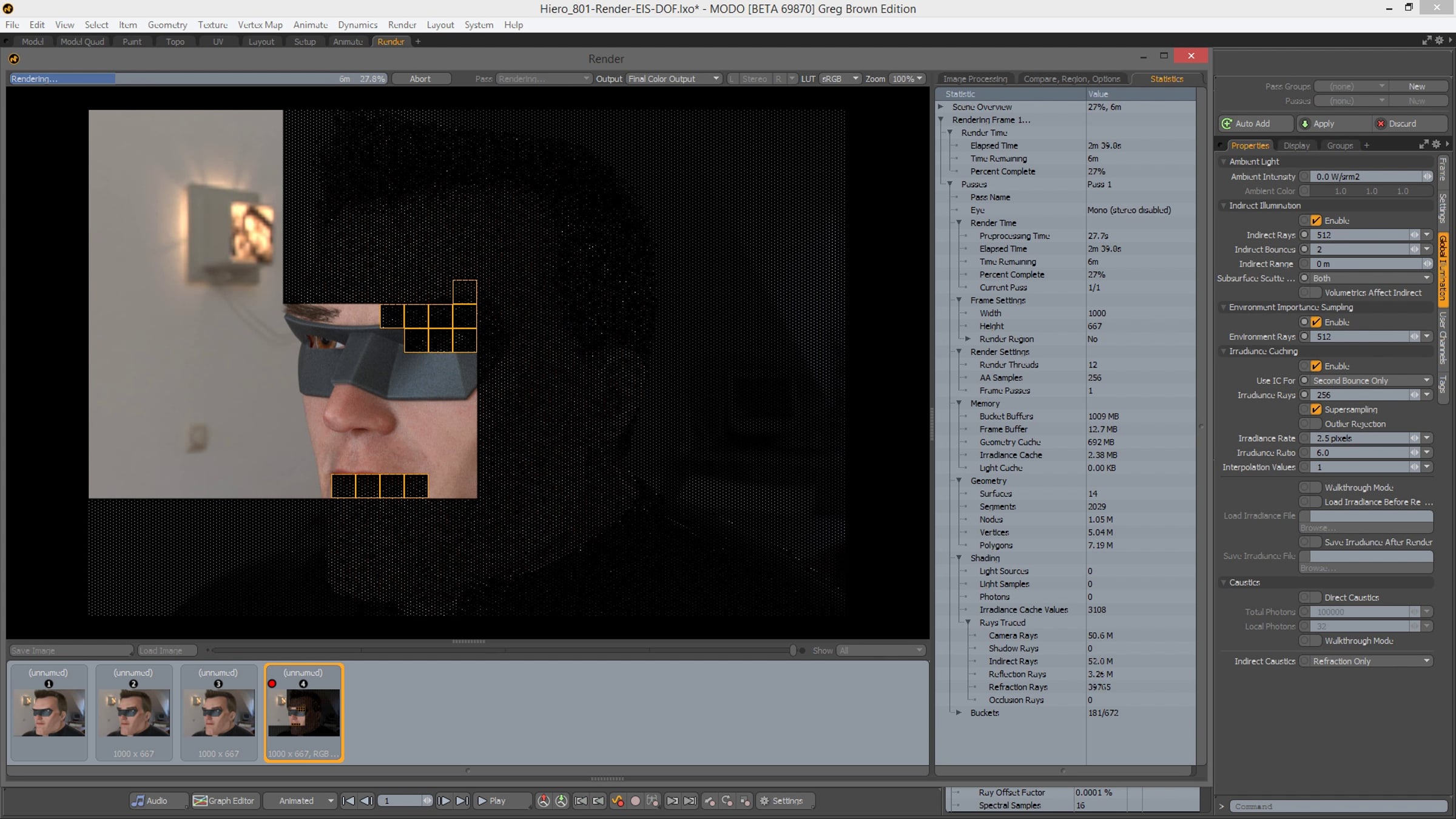Go to previous keyframe icon
The width and height of the screenshot is (1456, 819).
point(598,801)
